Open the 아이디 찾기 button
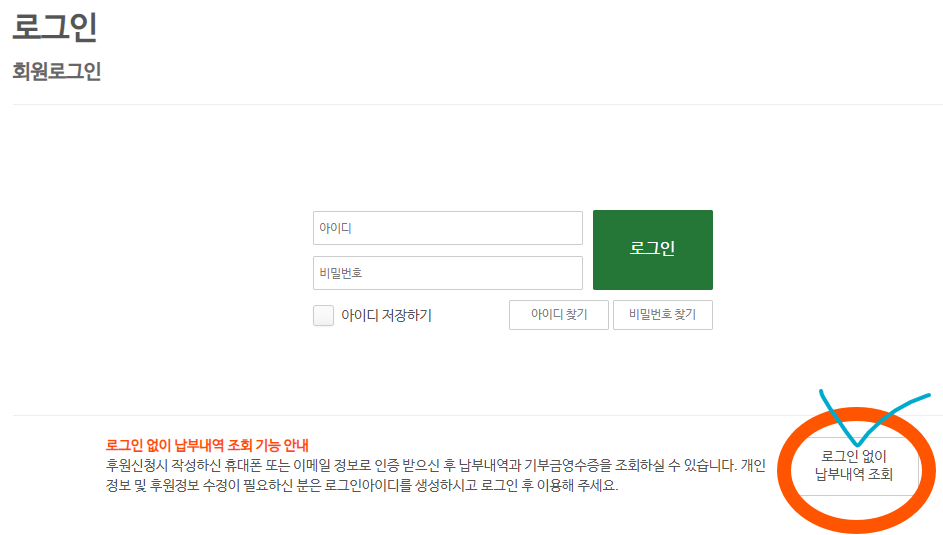This screenshot has height=535, width=943. (x=558, y=315)
